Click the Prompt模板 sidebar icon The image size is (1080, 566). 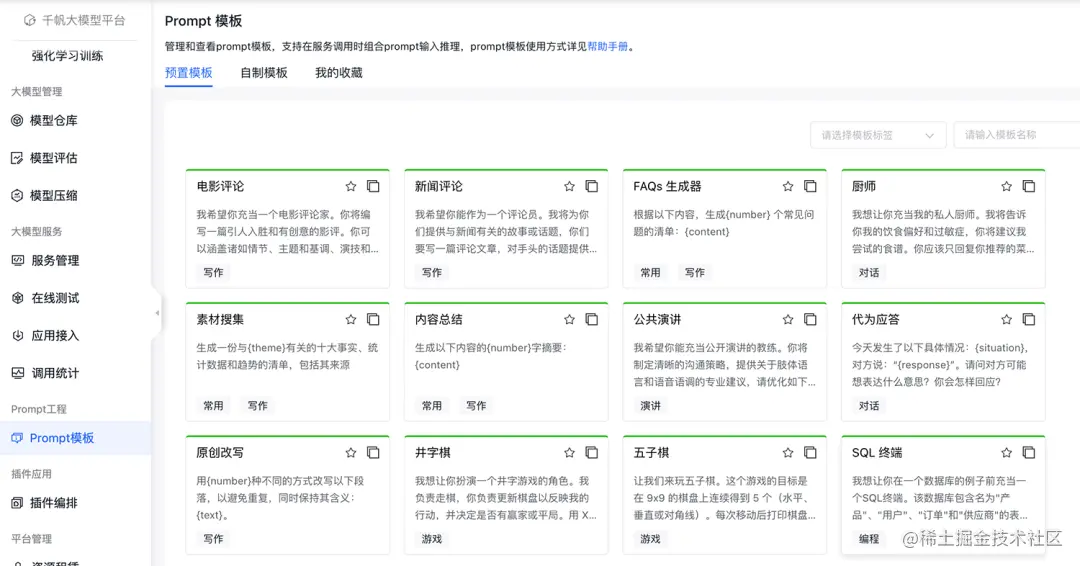point(17,438)
